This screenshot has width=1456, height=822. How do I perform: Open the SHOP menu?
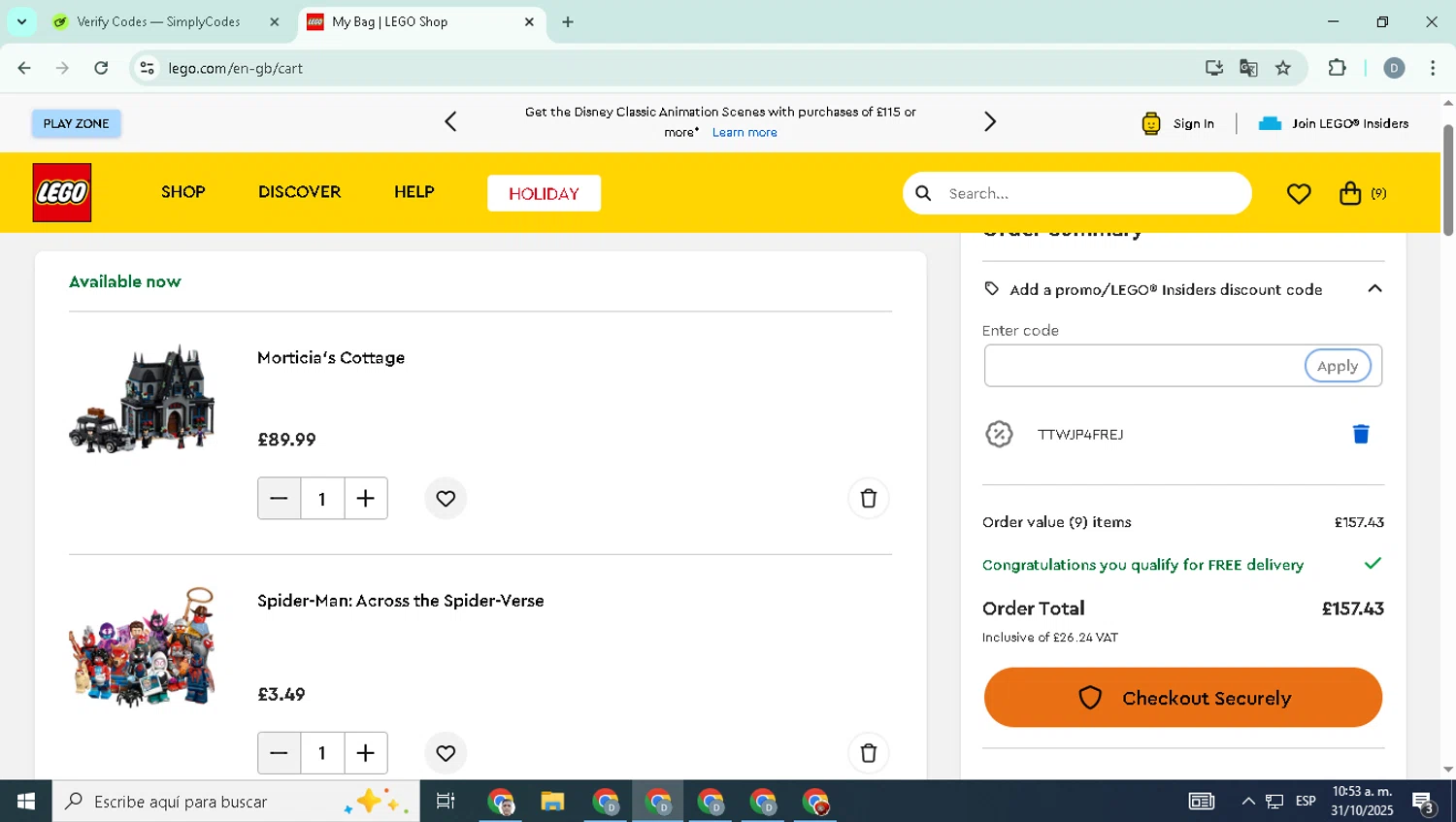pos(183,192)
